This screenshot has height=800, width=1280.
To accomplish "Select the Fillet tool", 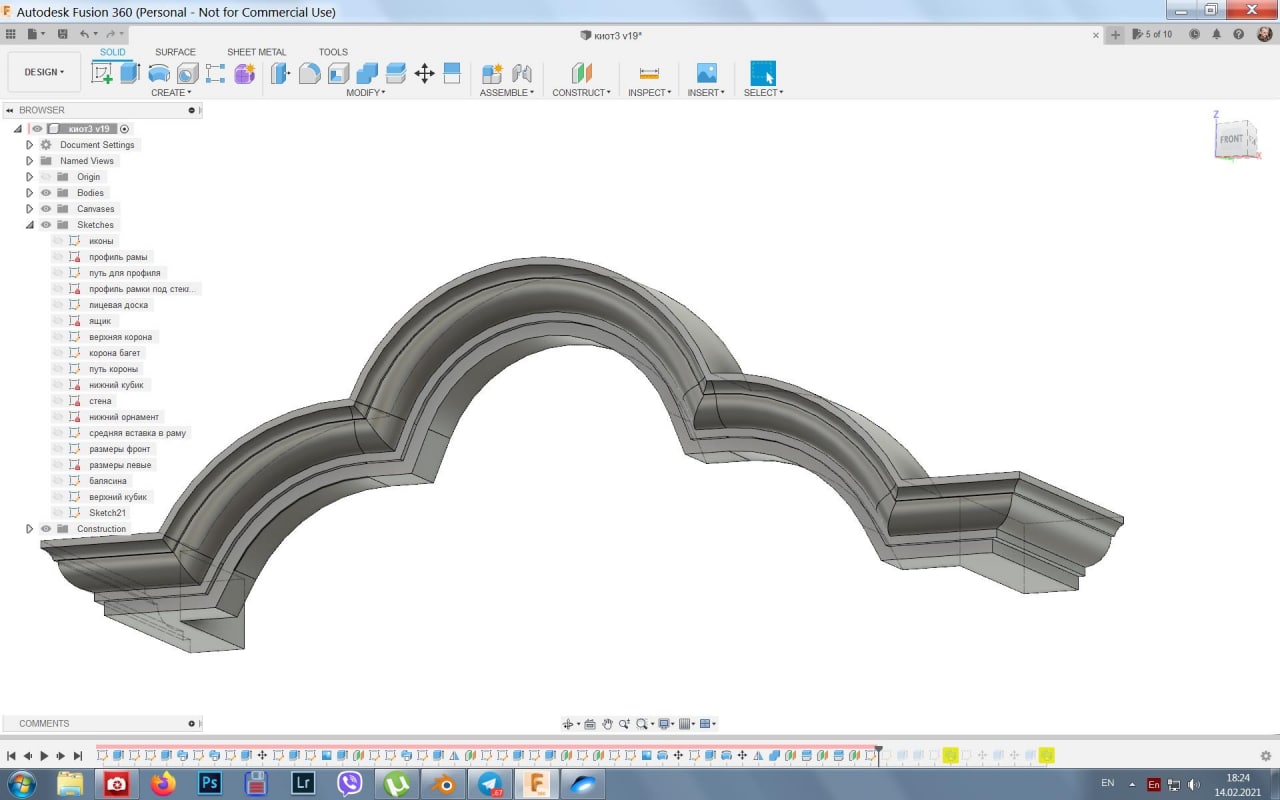I will 310,73.
